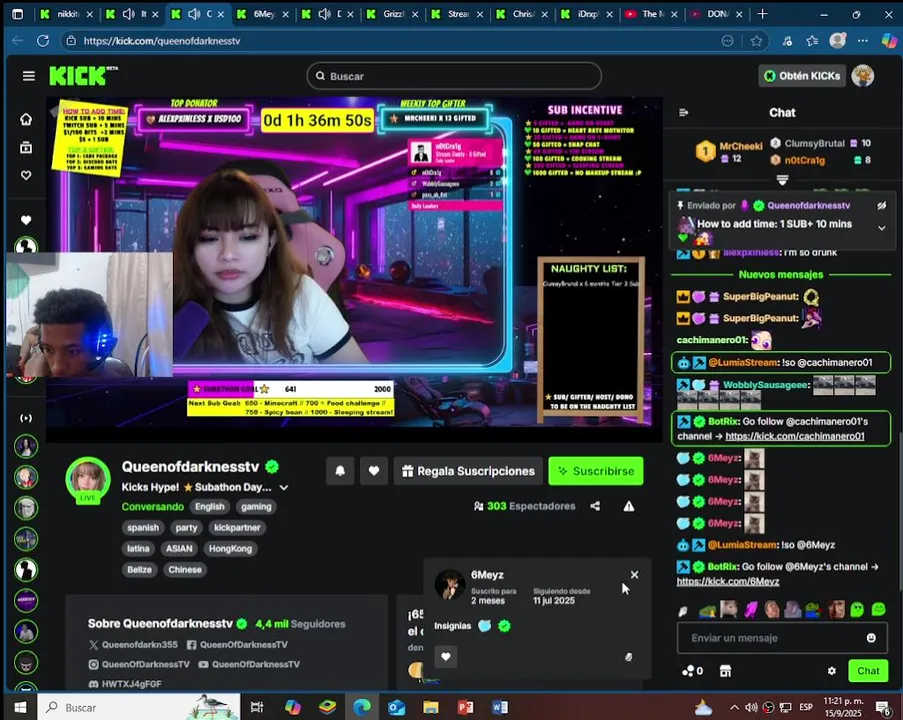The height and width of the screenshot is (720, 903).
Task: Open QueenOfDarknessTV YouTube link
Action: click(x=249, y=664)
